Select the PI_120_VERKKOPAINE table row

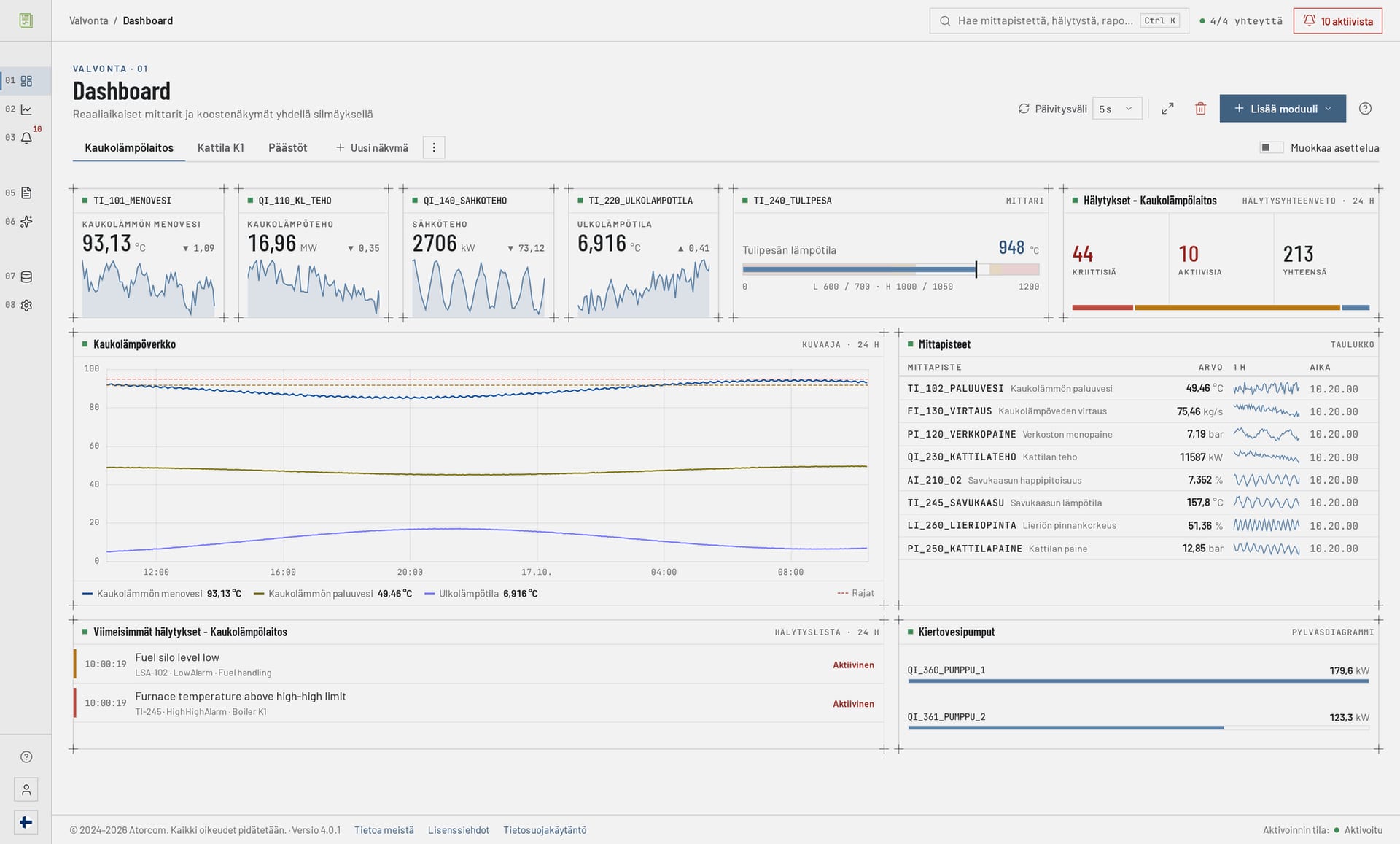click(1138, 434)
